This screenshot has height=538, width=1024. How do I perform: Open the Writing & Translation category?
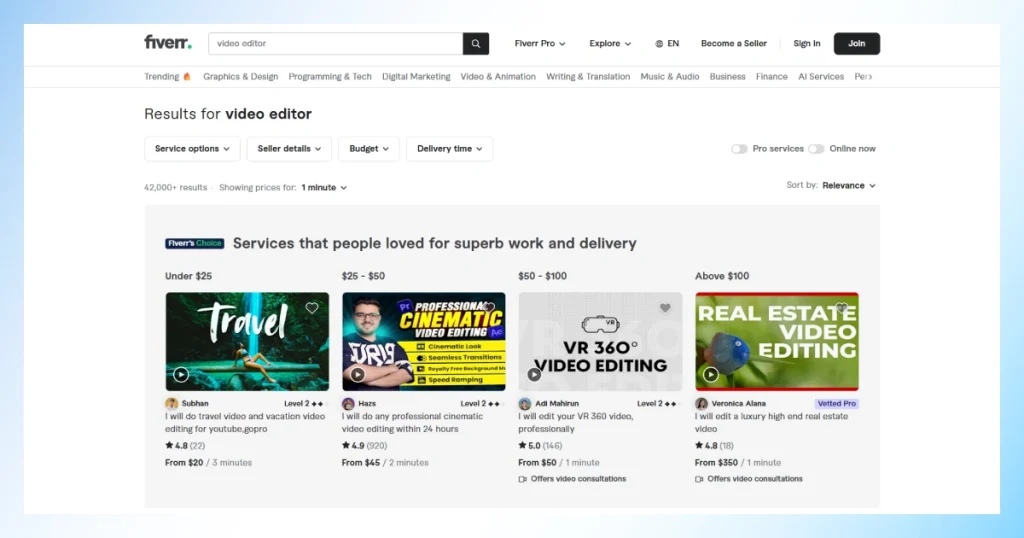588,76
